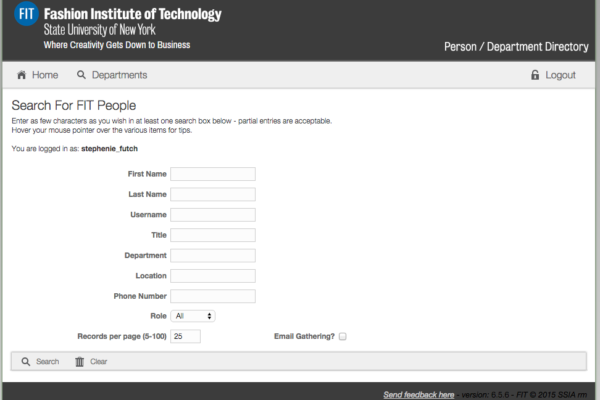Screen dimensions: 600x400
Task: Focus the Location input field
Action: [x=213, y=276]
